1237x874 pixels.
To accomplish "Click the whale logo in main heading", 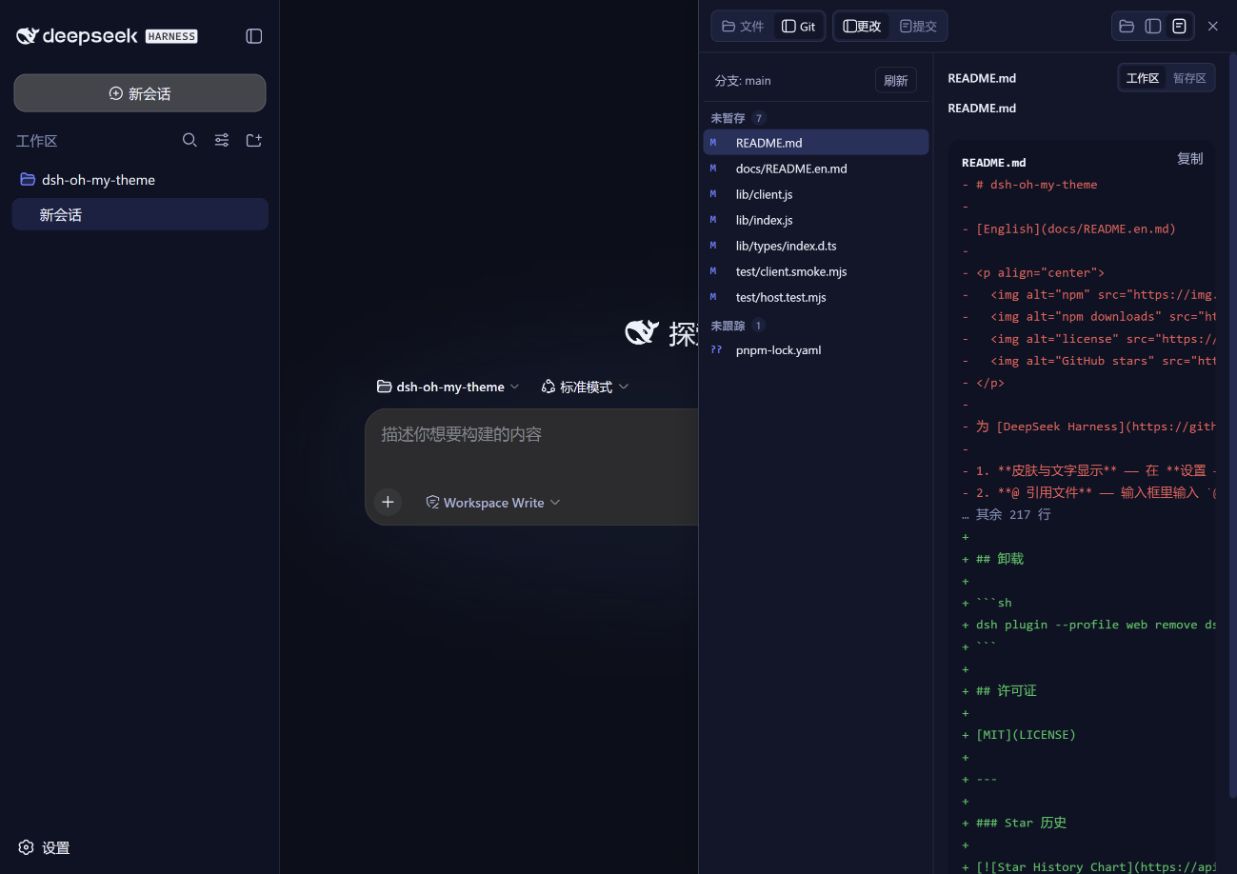I will 642,333.
